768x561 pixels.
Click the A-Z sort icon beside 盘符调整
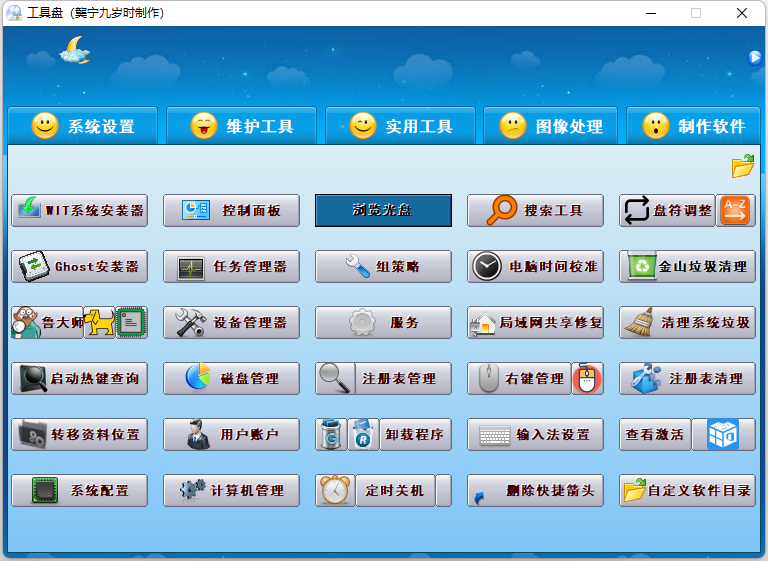click(735, 211)
